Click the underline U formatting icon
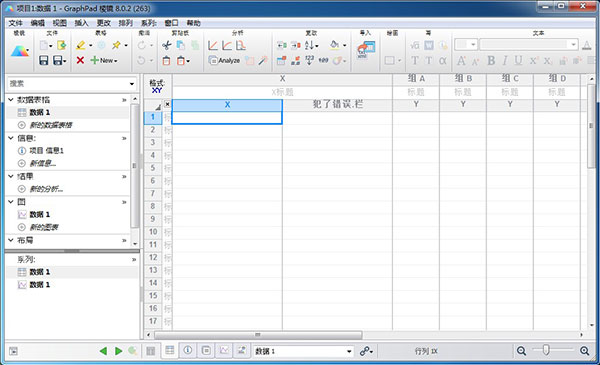 [518, 60]
